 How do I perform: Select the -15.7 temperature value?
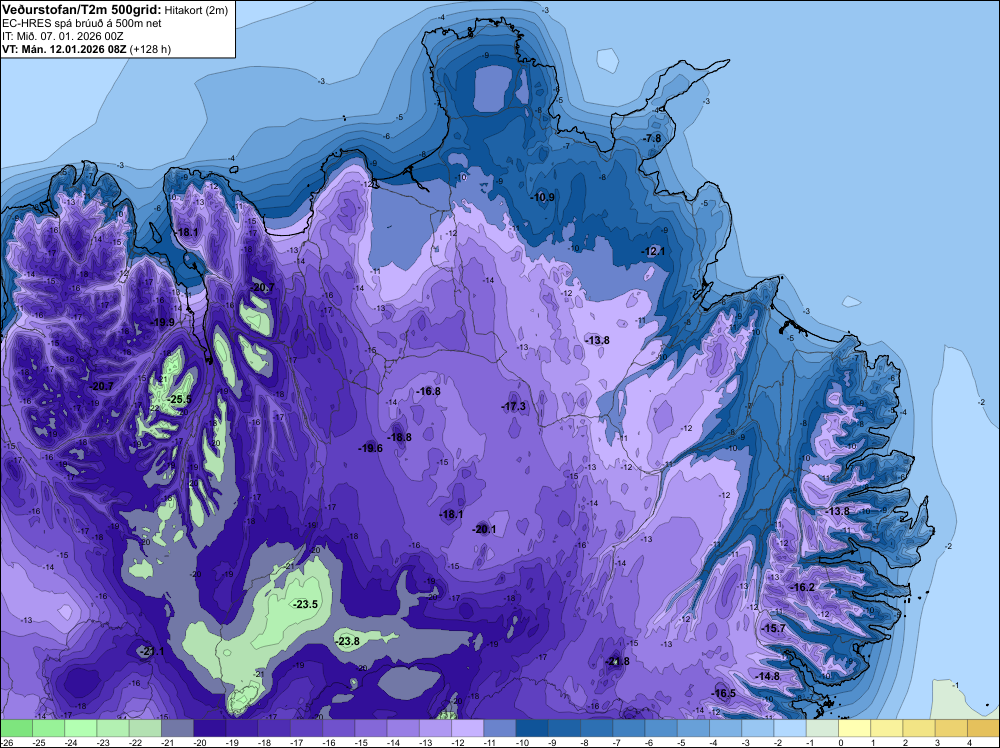point(774,628)
